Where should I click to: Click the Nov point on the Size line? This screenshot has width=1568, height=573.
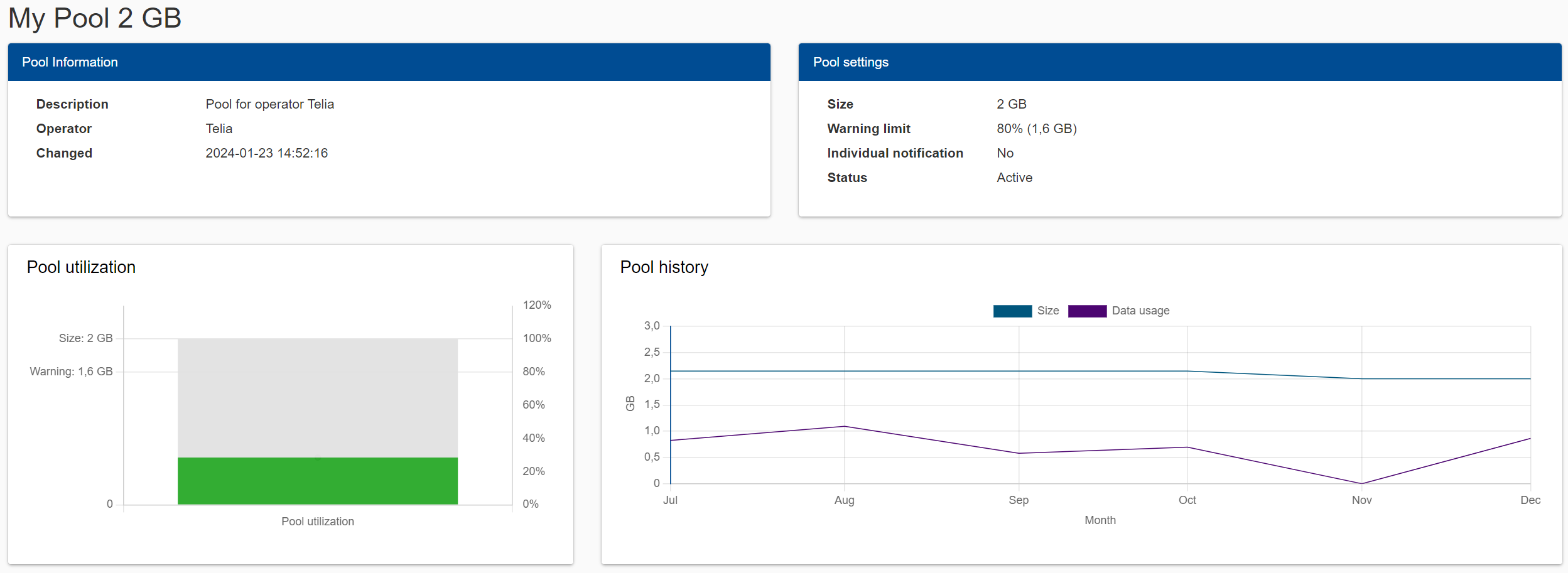pyautogui.click(x=1361, y=378)
